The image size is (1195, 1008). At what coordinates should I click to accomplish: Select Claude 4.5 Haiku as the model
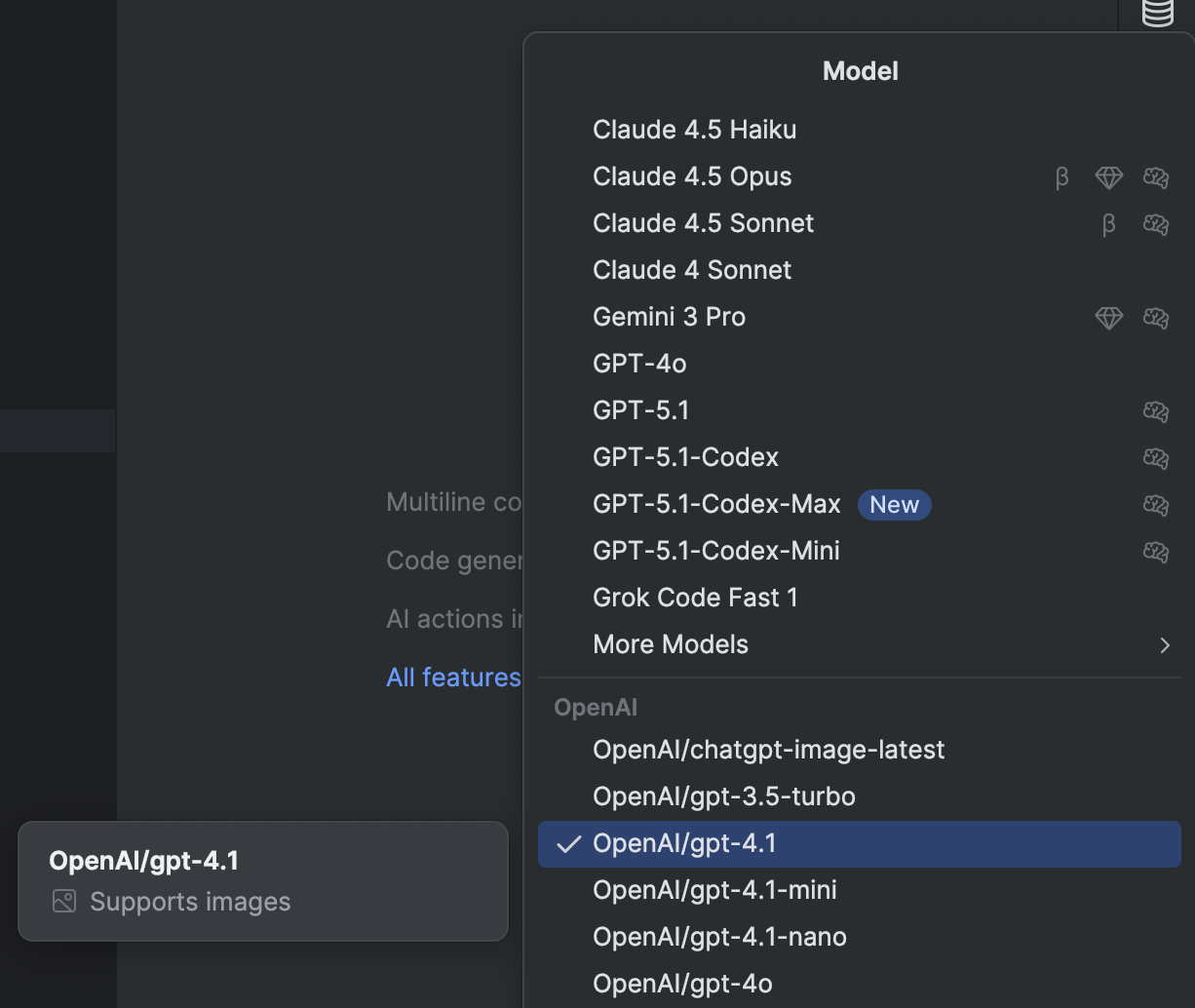pos(694,129)
